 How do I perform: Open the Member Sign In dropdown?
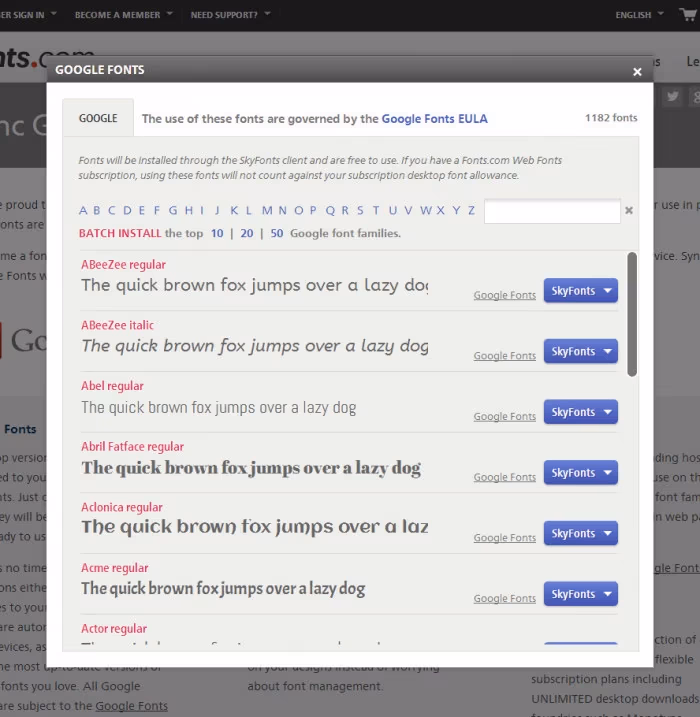tap(28, 15)
